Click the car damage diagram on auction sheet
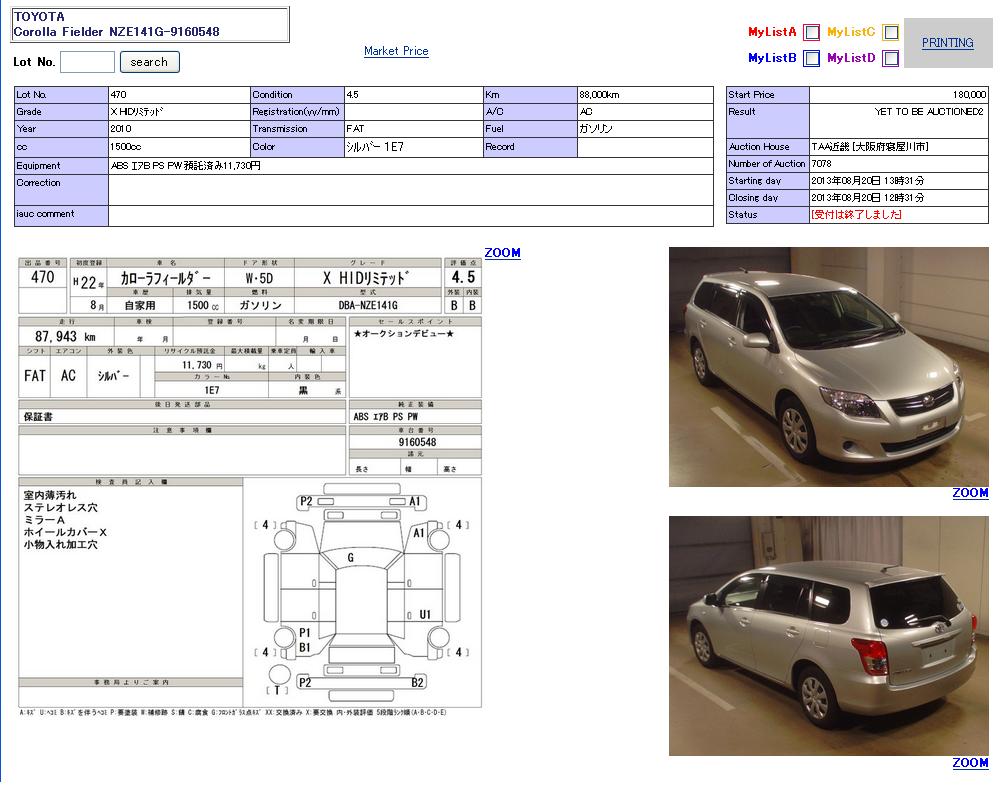The height and width of the screenshot is (790, 1008). 363,590
